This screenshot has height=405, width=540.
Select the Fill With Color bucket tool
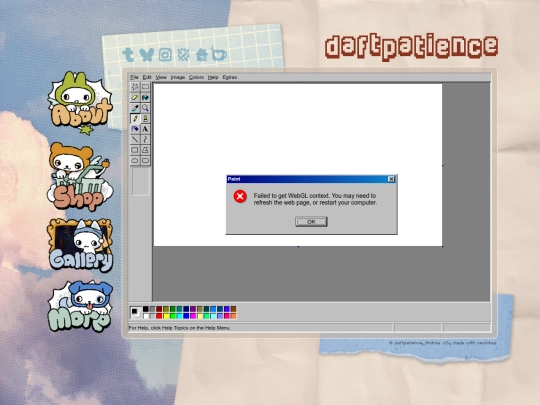click(x=145, y=97)
